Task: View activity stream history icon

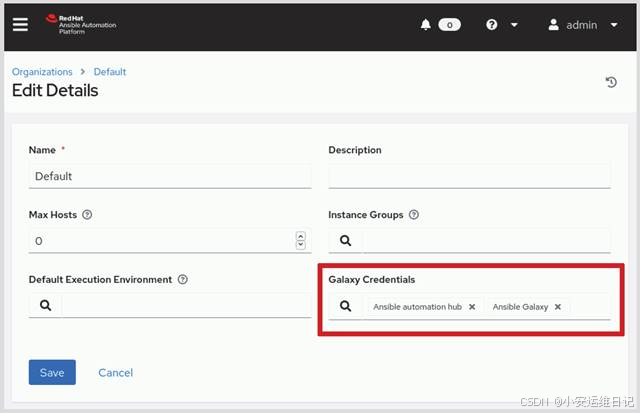Action: click(611, 82)
